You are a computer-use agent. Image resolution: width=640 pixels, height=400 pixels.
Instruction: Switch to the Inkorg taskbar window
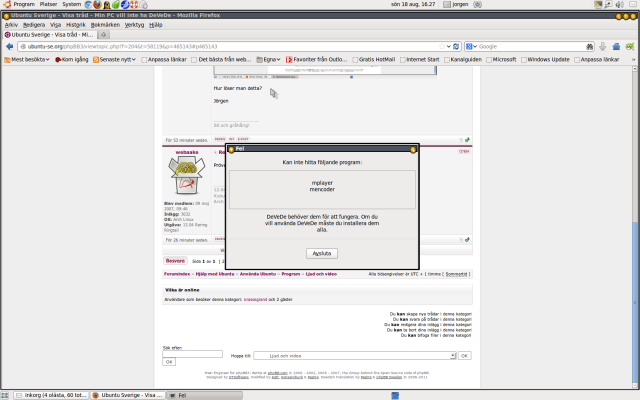click(x=51, y=395)
